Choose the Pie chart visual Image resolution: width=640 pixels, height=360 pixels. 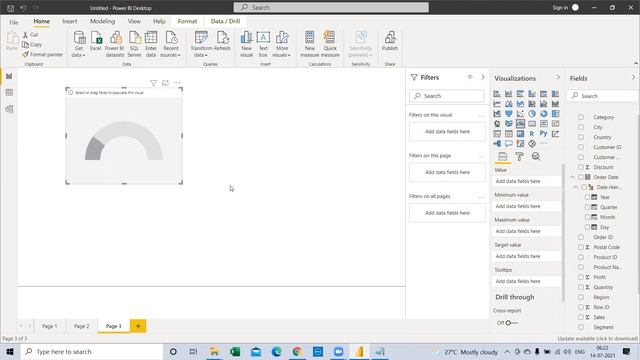532,114
